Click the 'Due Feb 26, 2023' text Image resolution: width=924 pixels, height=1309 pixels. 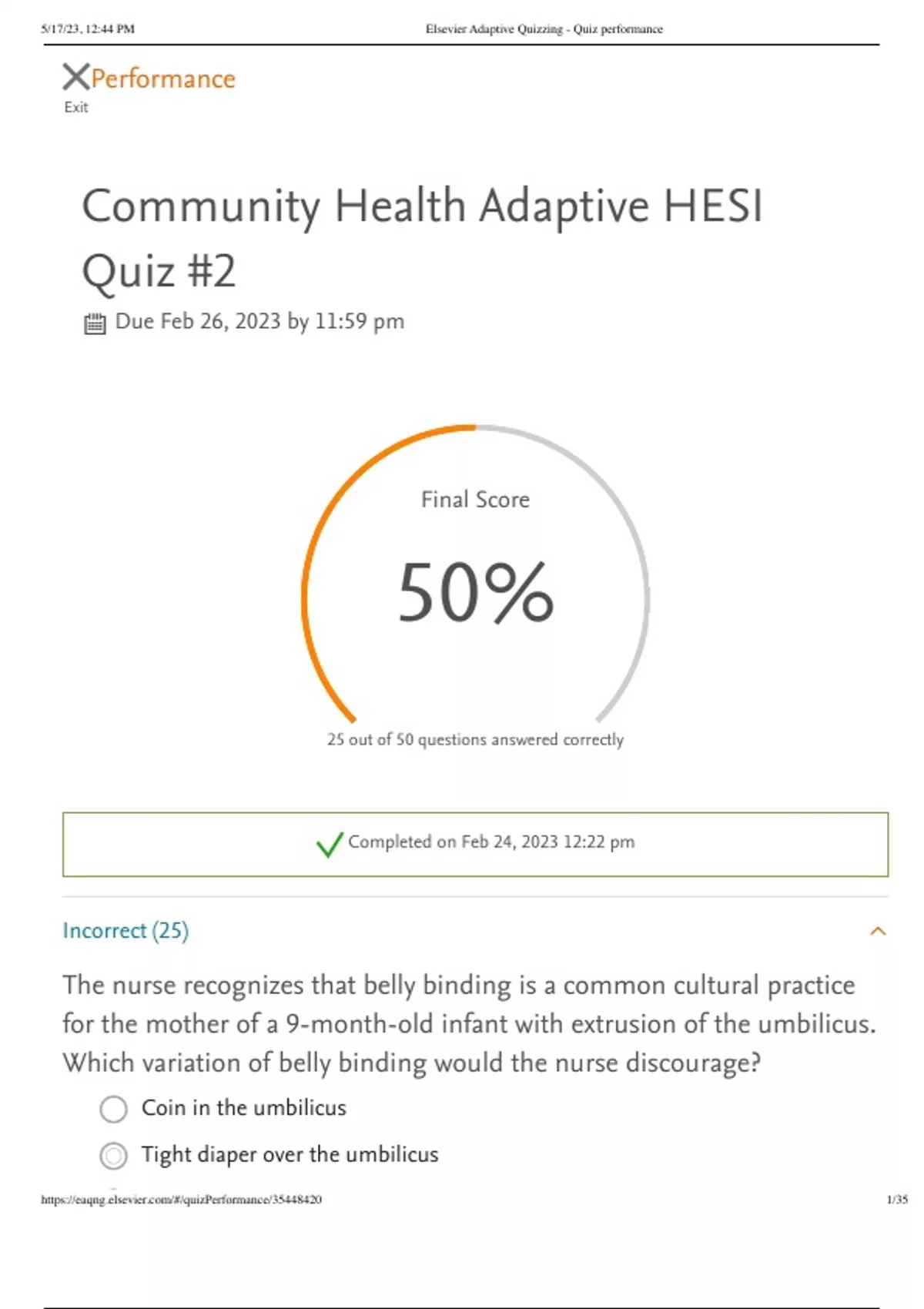pyautogui.click(x=259, y=321)
